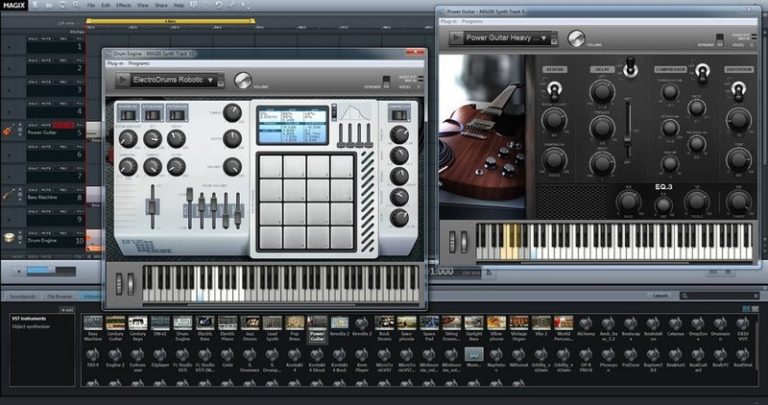Select the Electric Bass instrument thumbnail
Viewport: 768px width, 405px height.
(205, 323)
